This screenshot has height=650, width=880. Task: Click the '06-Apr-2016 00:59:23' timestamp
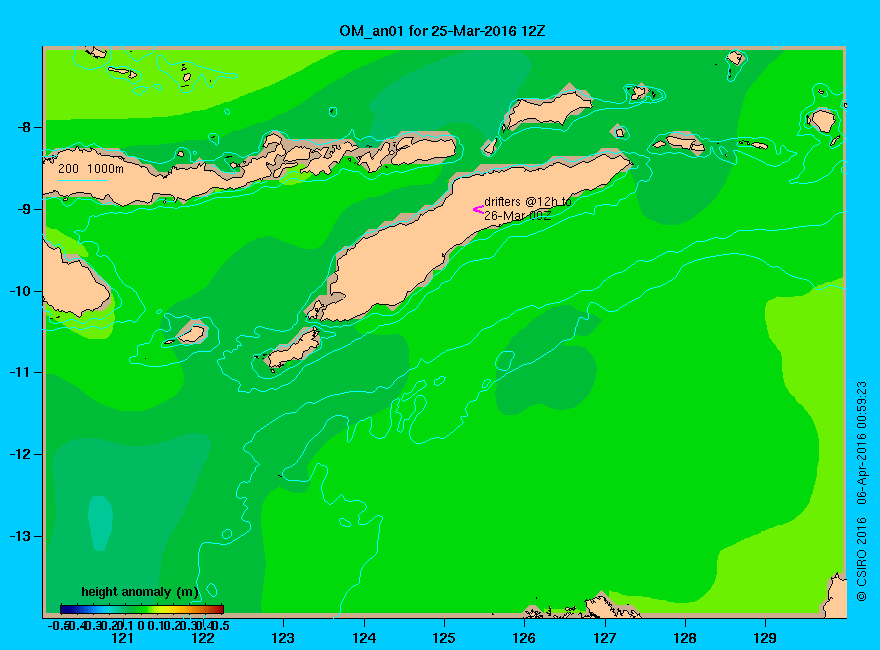(861, 443)
